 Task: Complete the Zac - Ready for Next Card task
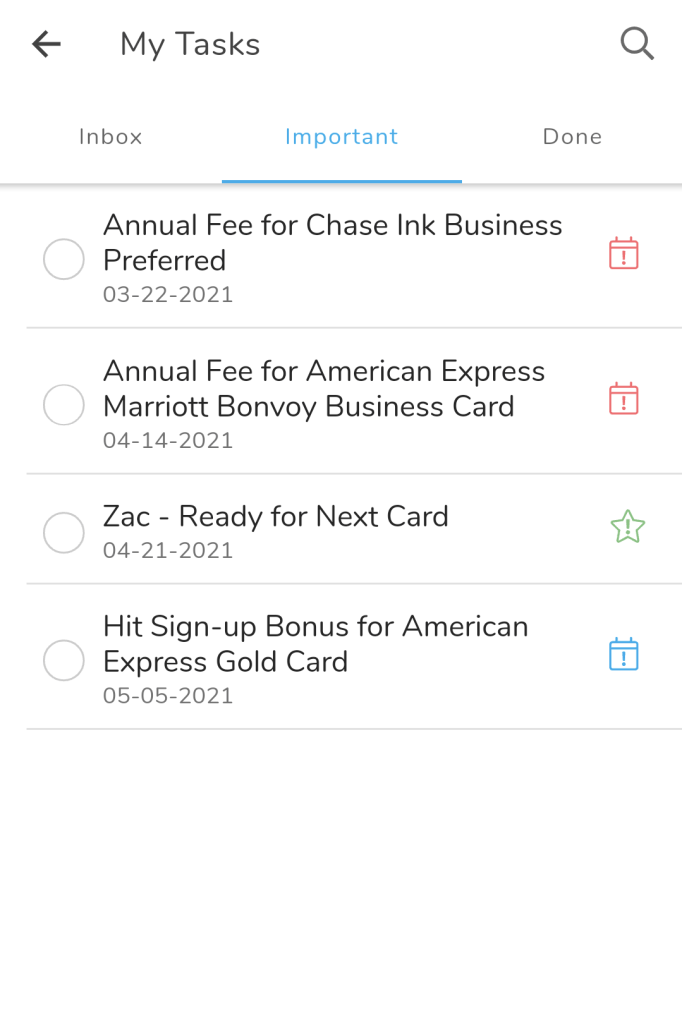[x=64, y=532]
